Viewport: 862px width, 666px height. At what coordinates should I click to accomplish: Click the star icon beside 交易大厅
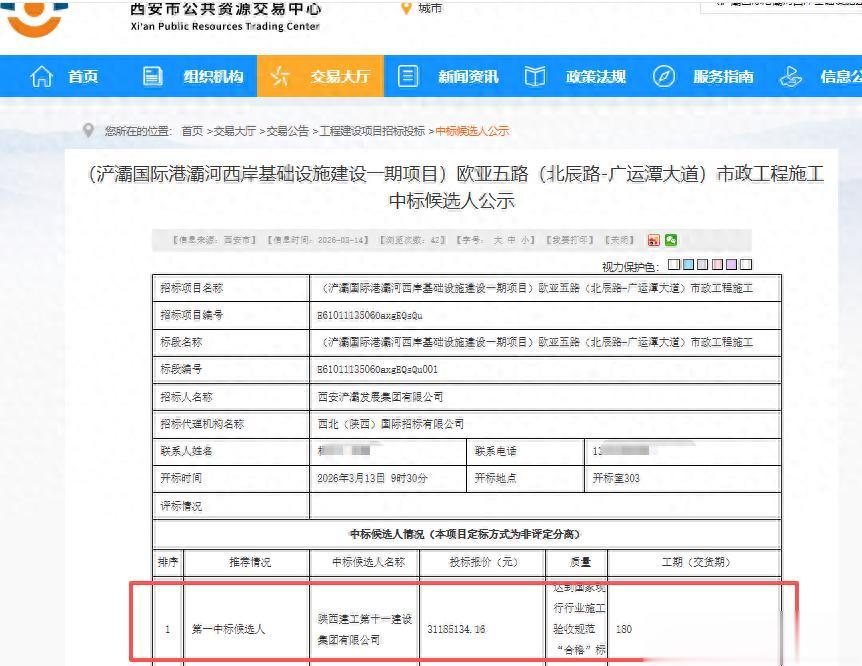point(280,76)
